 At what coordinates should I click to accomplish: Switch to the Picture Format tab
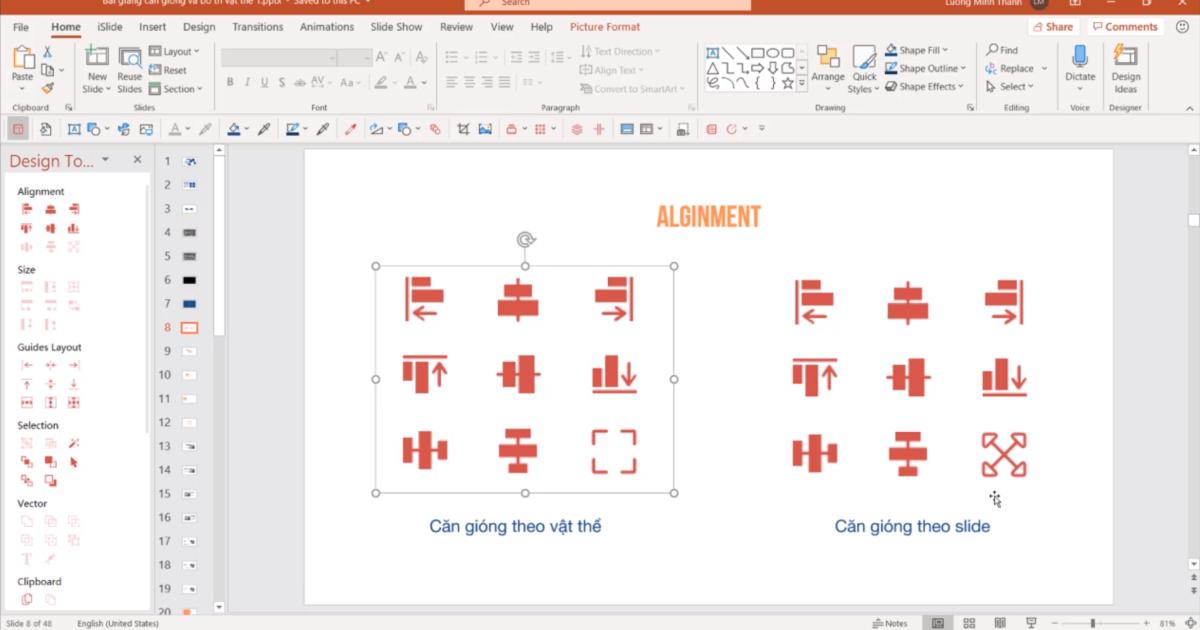pyautogui.click(x=605, y=27)
